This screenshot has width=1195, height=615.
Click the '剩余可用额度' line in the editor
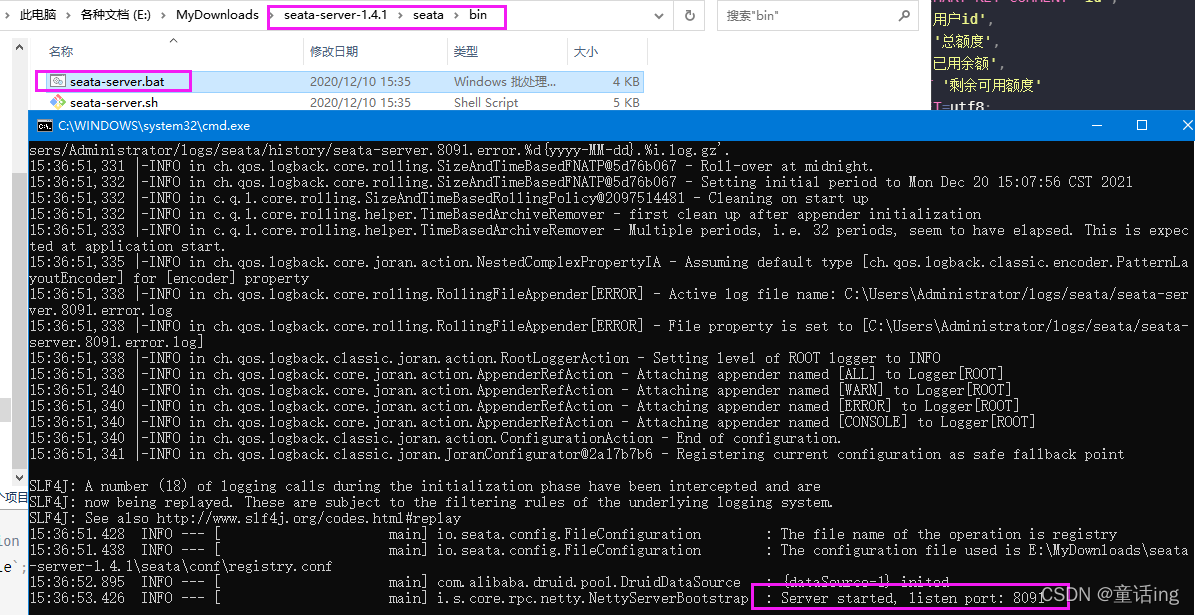coord(992,85)
